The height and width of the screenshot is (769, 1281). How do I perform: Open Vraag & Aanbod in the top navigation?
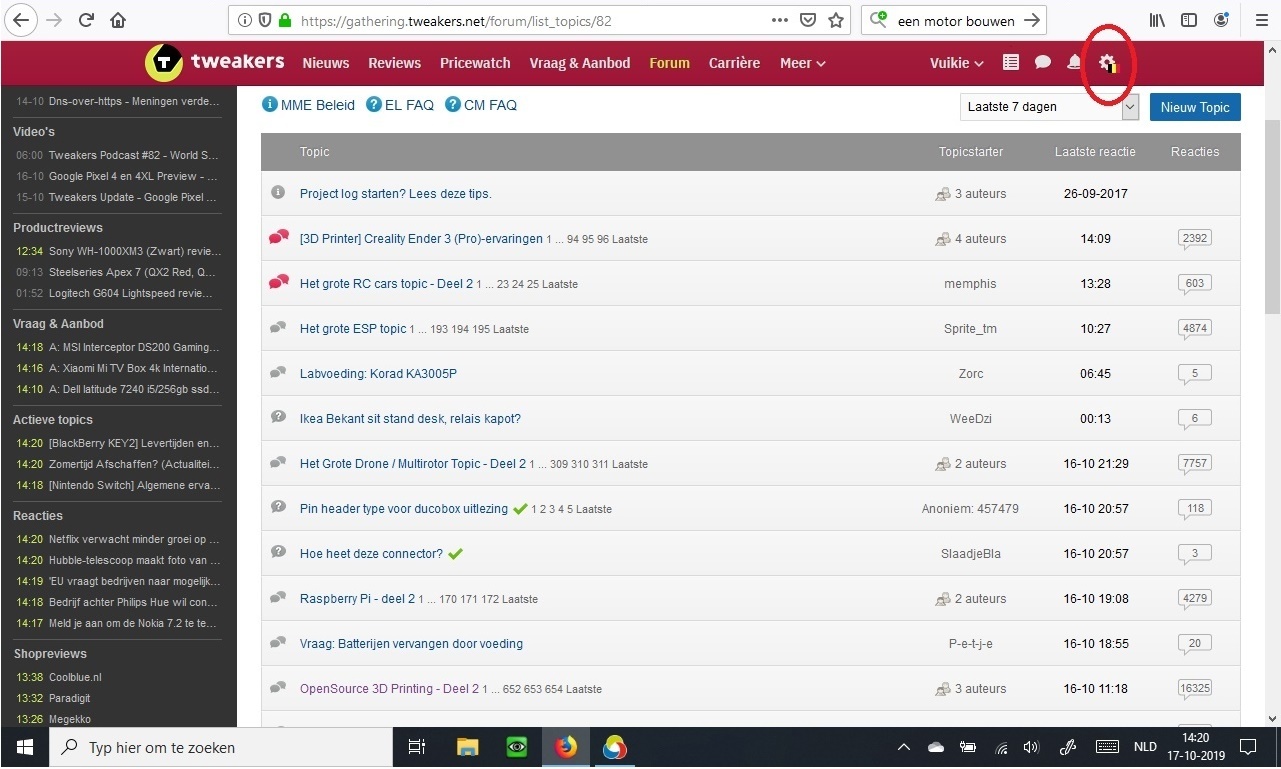pos(579,63)
